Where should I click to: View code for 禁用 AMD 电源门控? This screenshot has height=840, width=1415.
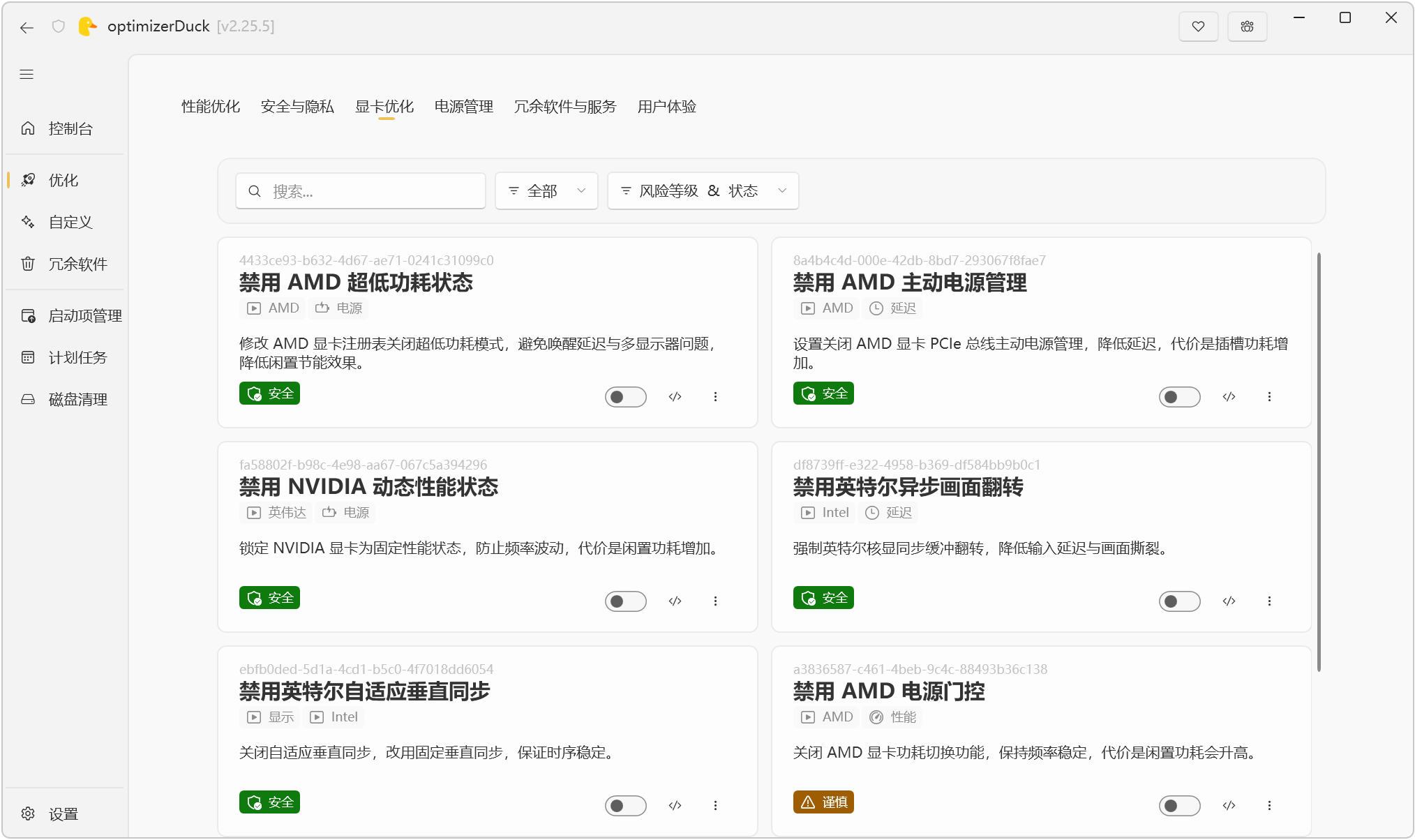(x=1229, y=806)
